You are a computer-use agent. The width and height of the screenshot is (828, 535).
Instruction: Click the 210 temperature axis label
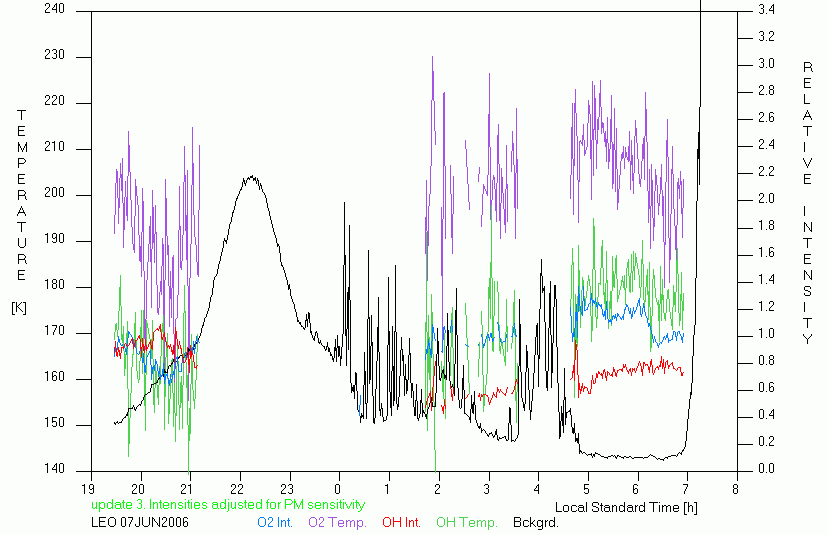[54, 147]
